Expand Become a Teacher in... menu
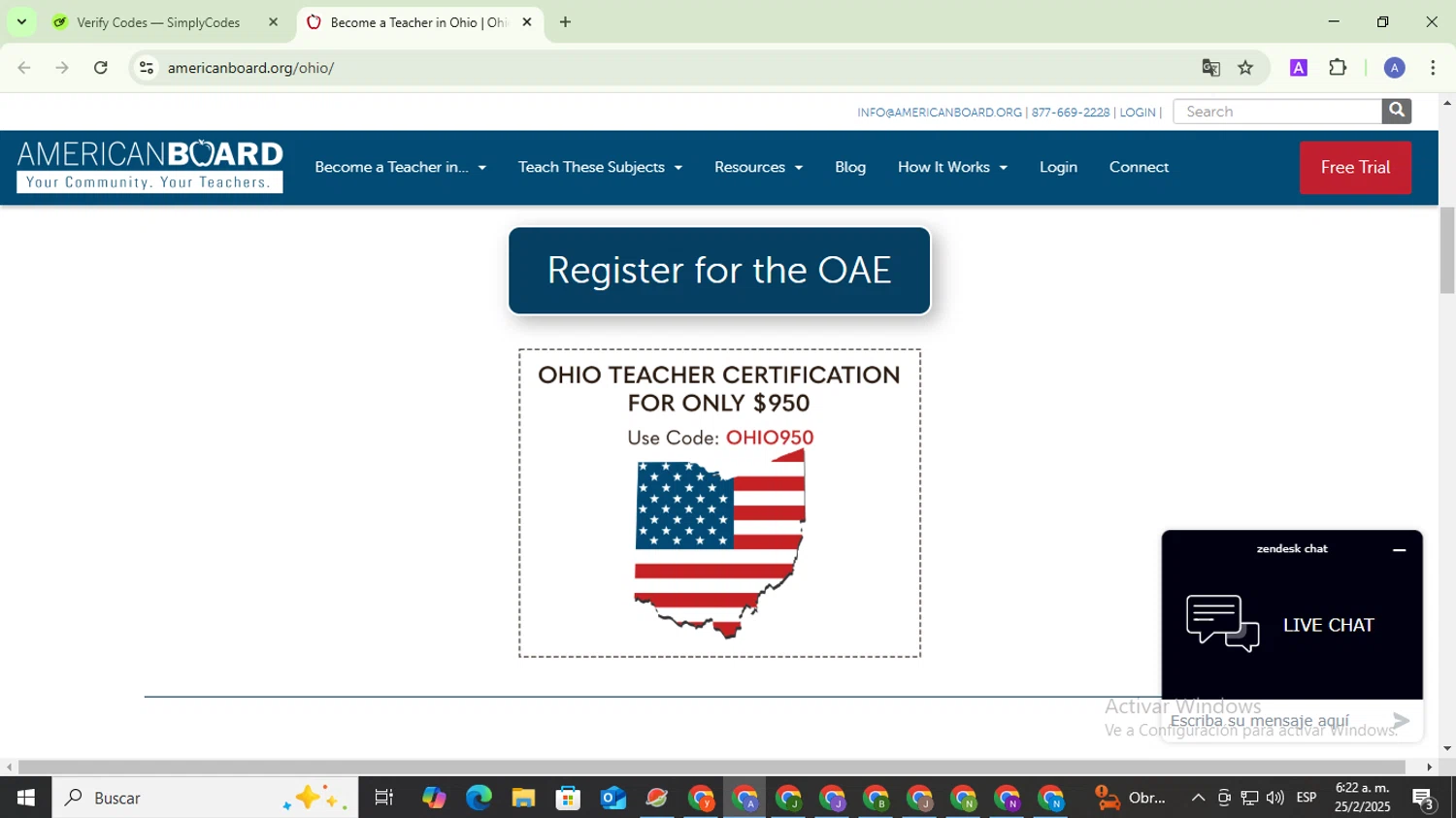 [400, 167]
